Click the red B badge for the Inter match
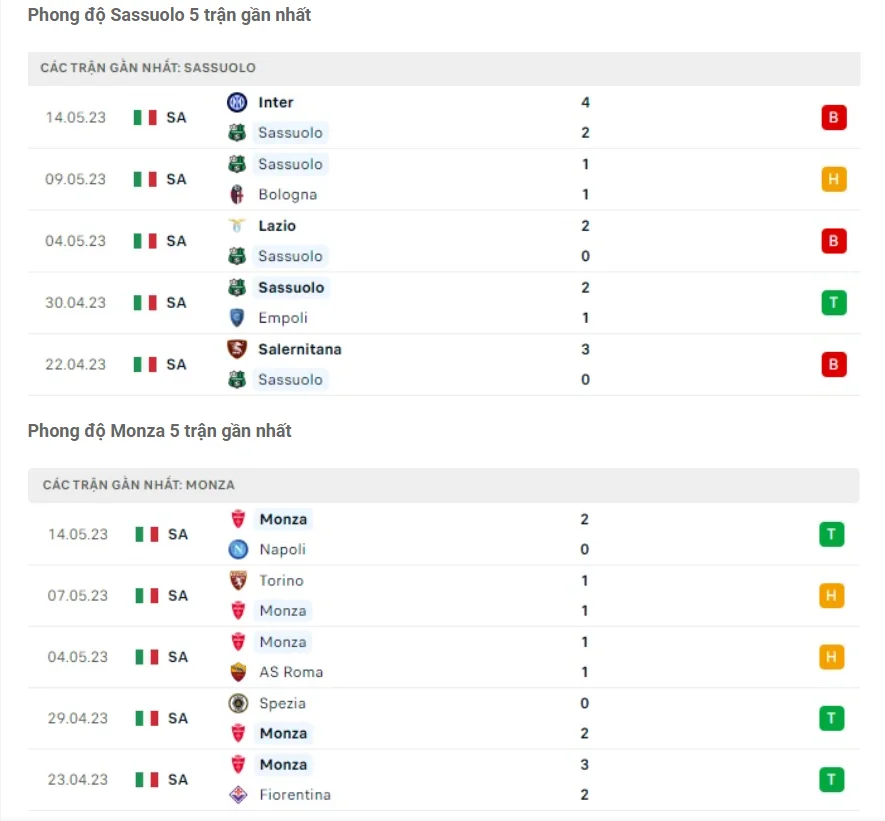The height and width of the screenshot is (821, 885). [x=833, y=116]
